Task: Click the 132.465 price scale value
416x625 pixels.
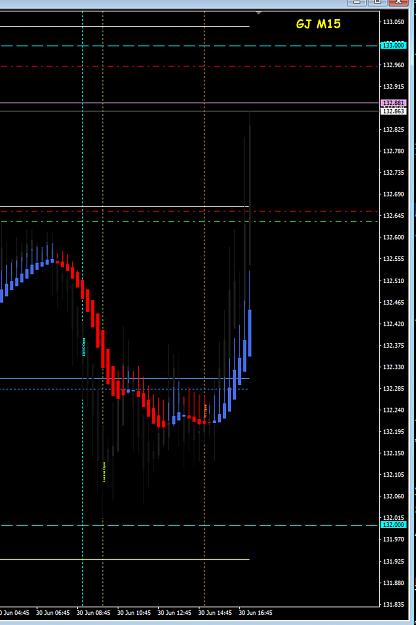Action: [393, 302]
